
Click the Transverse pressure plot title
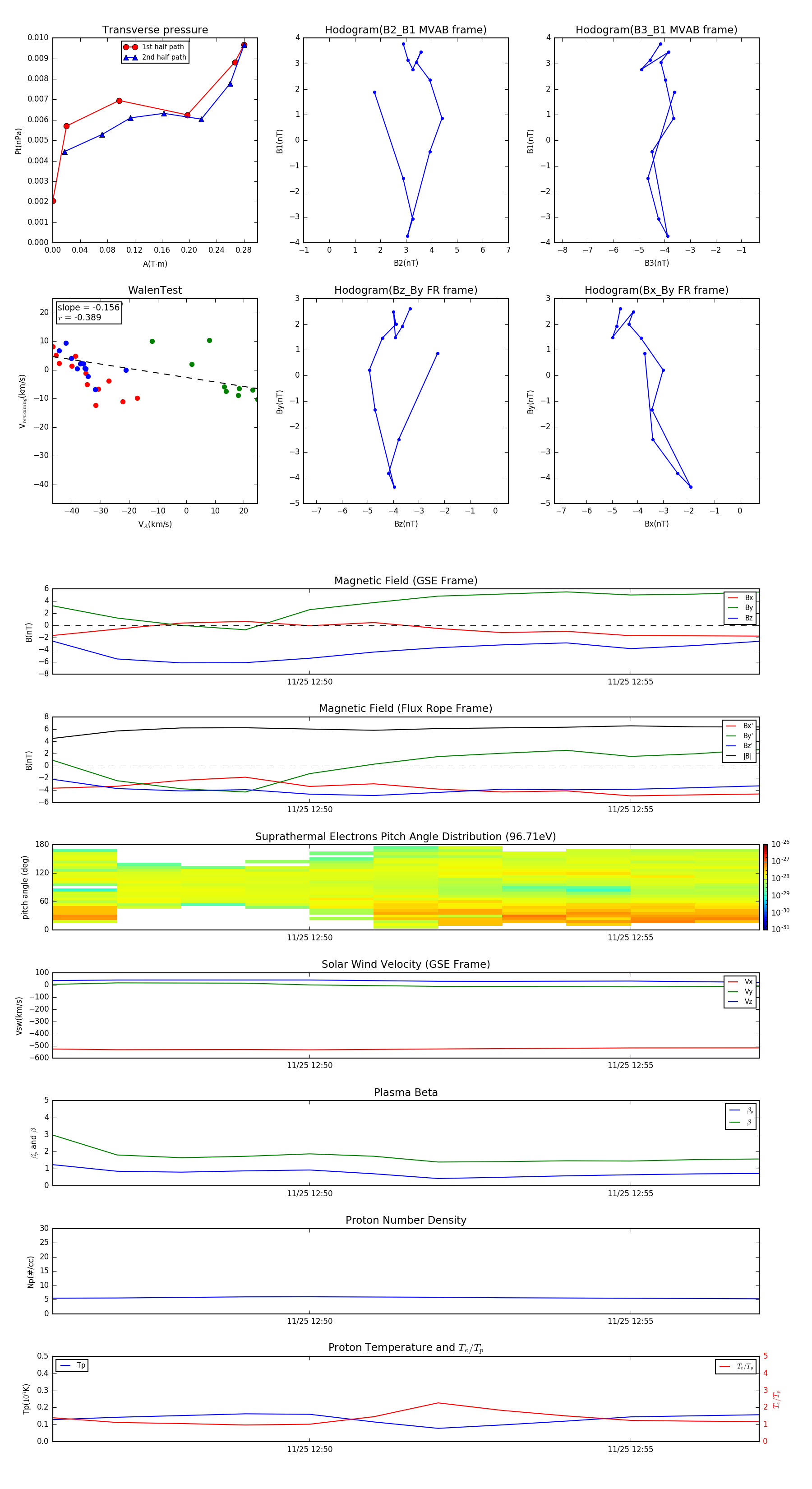point(155,30)
